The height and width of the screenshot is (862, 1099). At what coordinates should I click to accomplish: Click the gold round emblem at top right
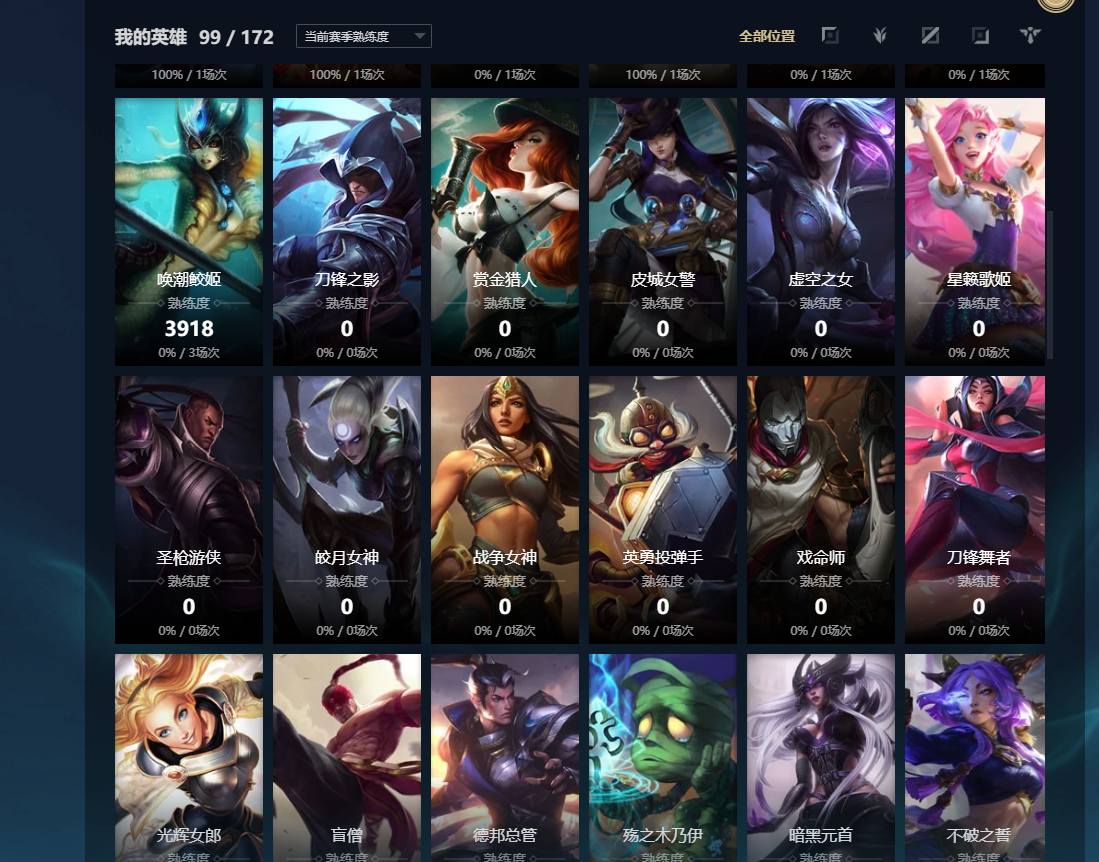[x=1055, y=4]
